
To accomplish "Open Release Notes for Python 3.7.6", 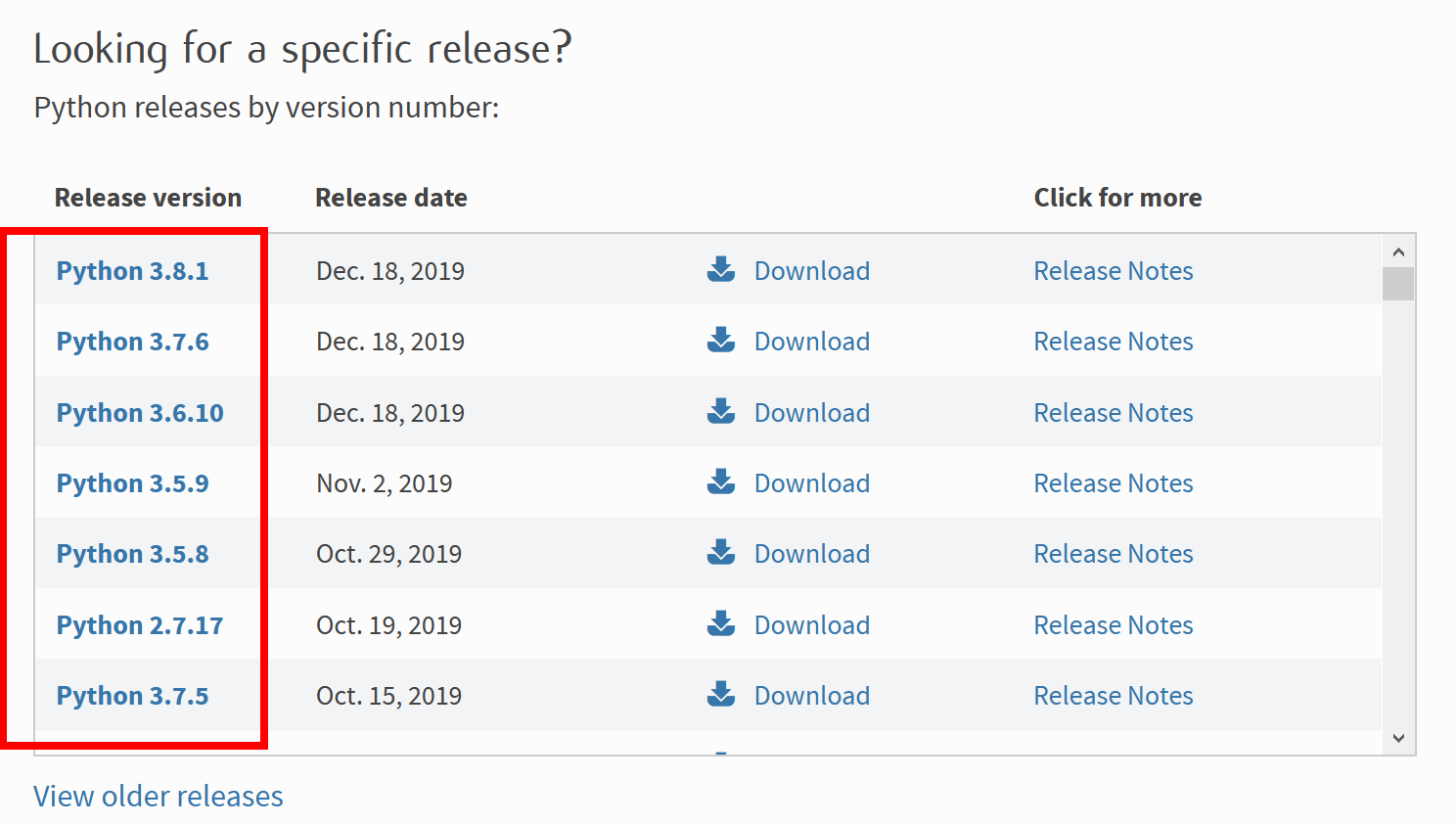I will [1114, 342].
